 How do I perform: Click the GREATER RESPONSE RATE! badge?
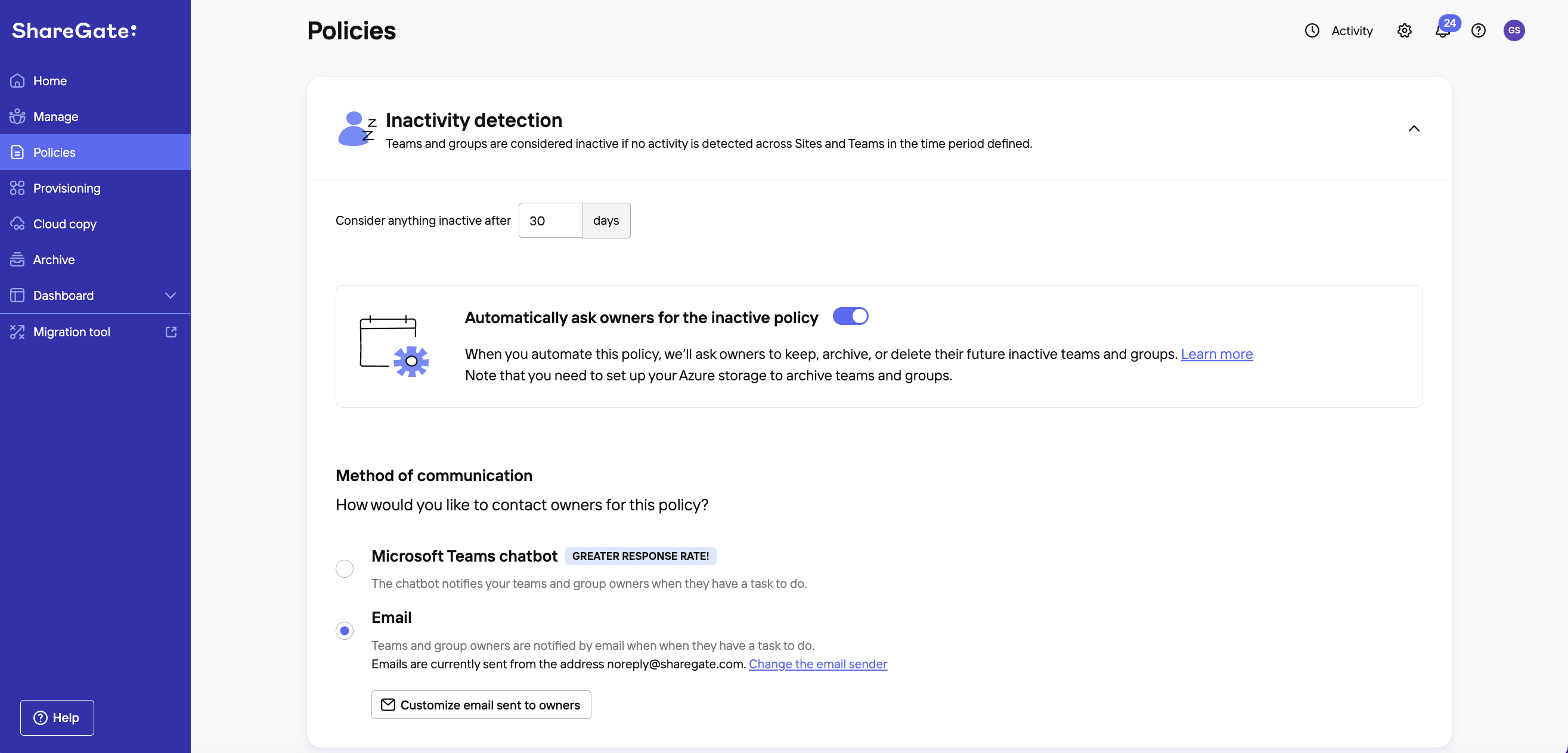pos(640,556)
